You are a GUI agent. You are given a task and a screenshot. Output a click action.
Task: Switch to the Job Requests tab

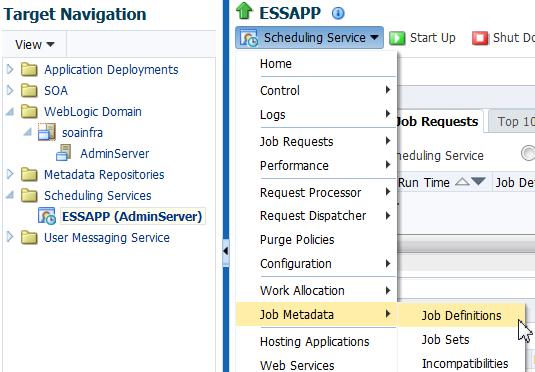click(x=440, y=121)
